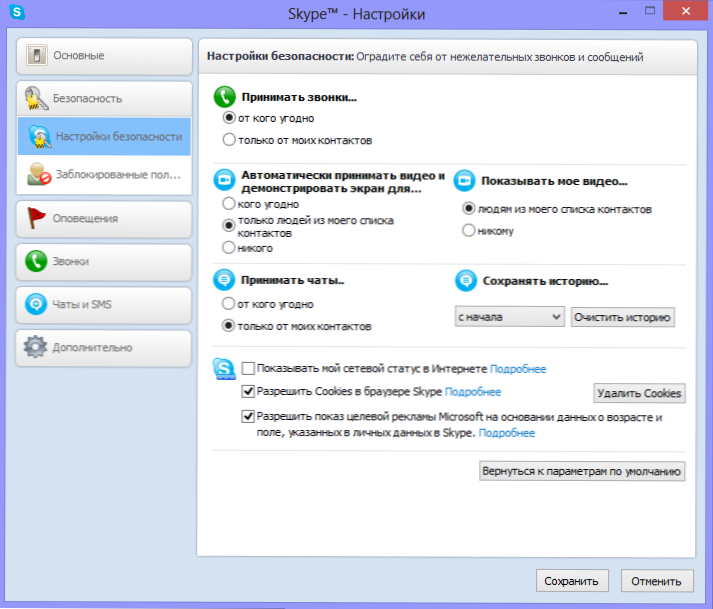The height and width of the screenshot is (609, 713).
Task: Click chat bubble icon beside Принимать чаты
Action: click(x=224, y=280)
